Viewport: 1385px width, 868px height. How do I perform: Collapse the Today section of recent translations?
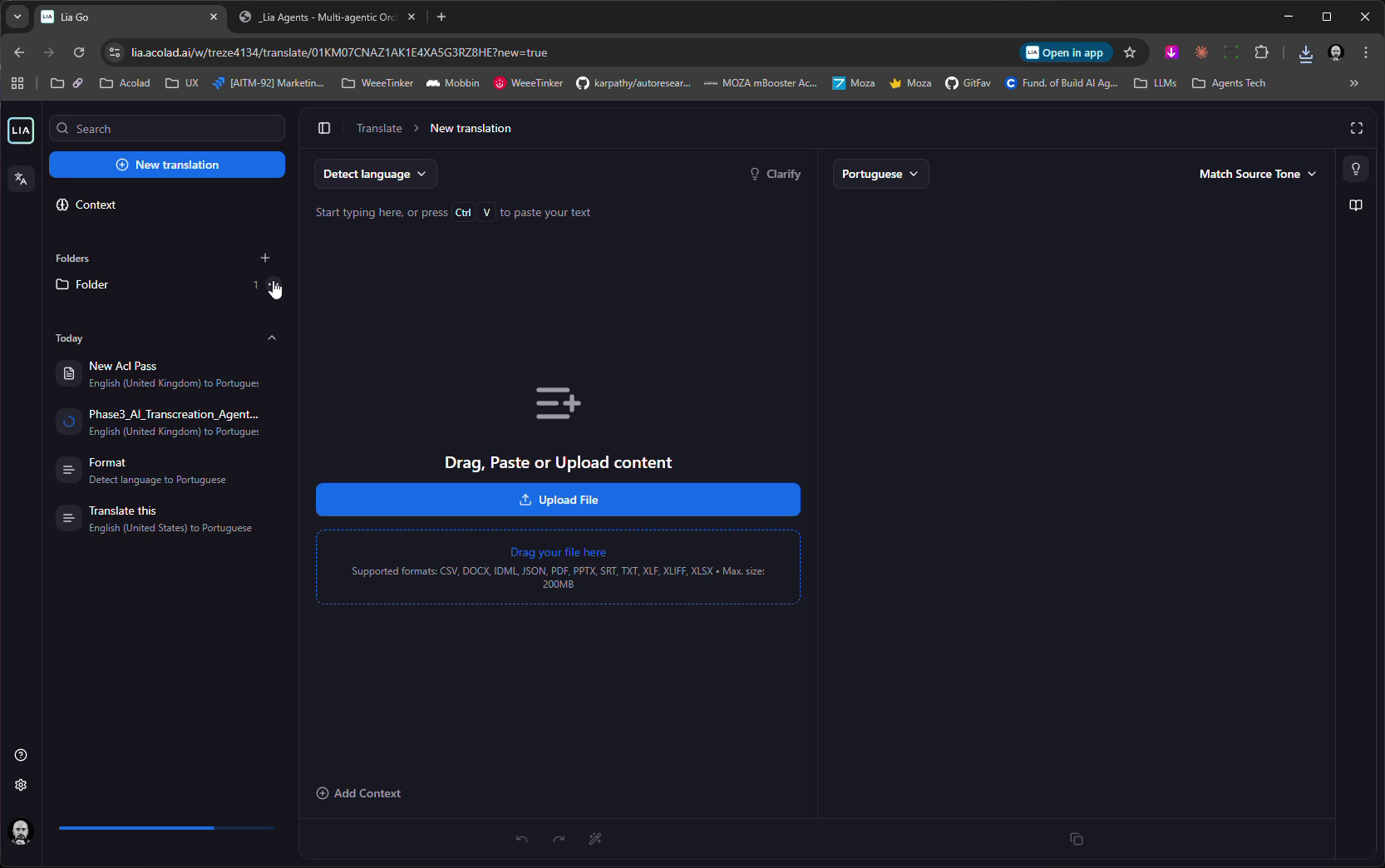[x=271, y=338]
